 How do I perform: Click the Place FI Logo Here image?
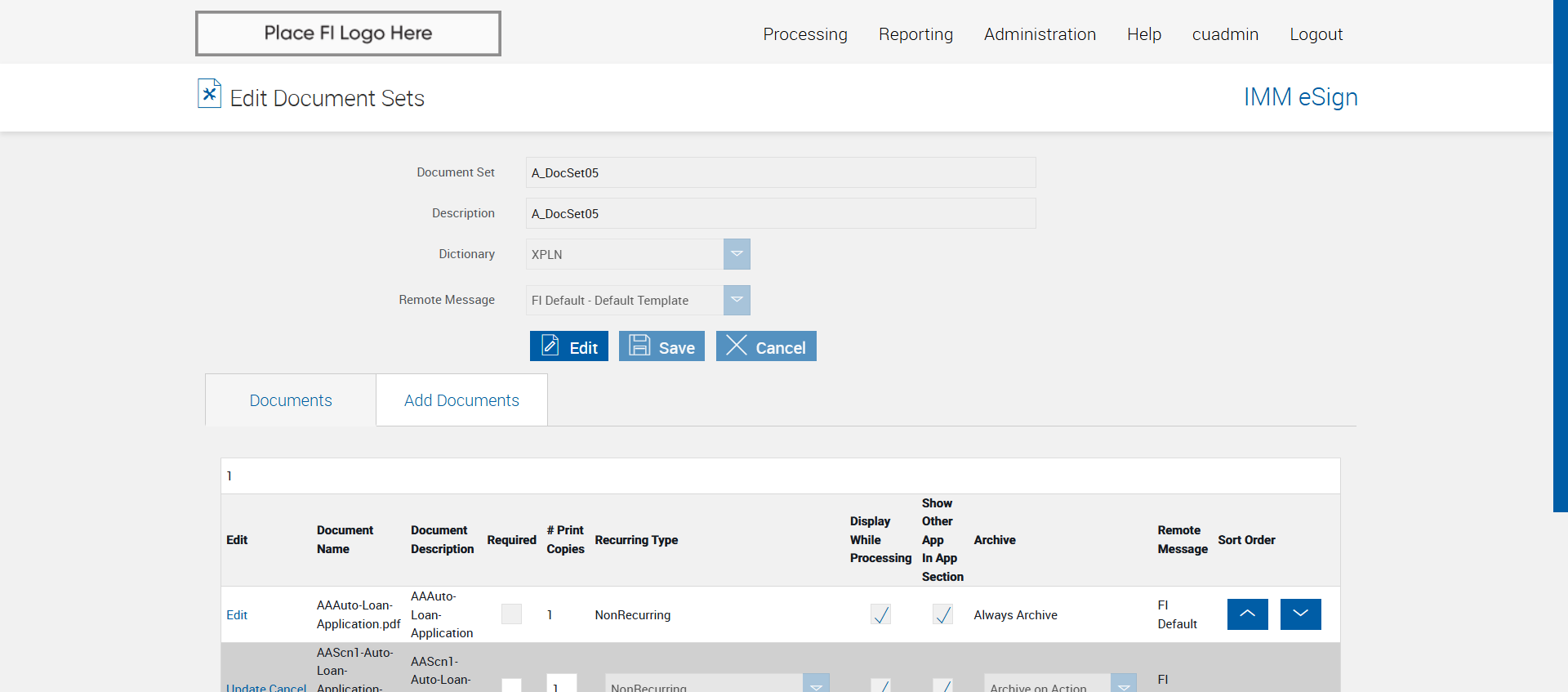tap(348, 33)
